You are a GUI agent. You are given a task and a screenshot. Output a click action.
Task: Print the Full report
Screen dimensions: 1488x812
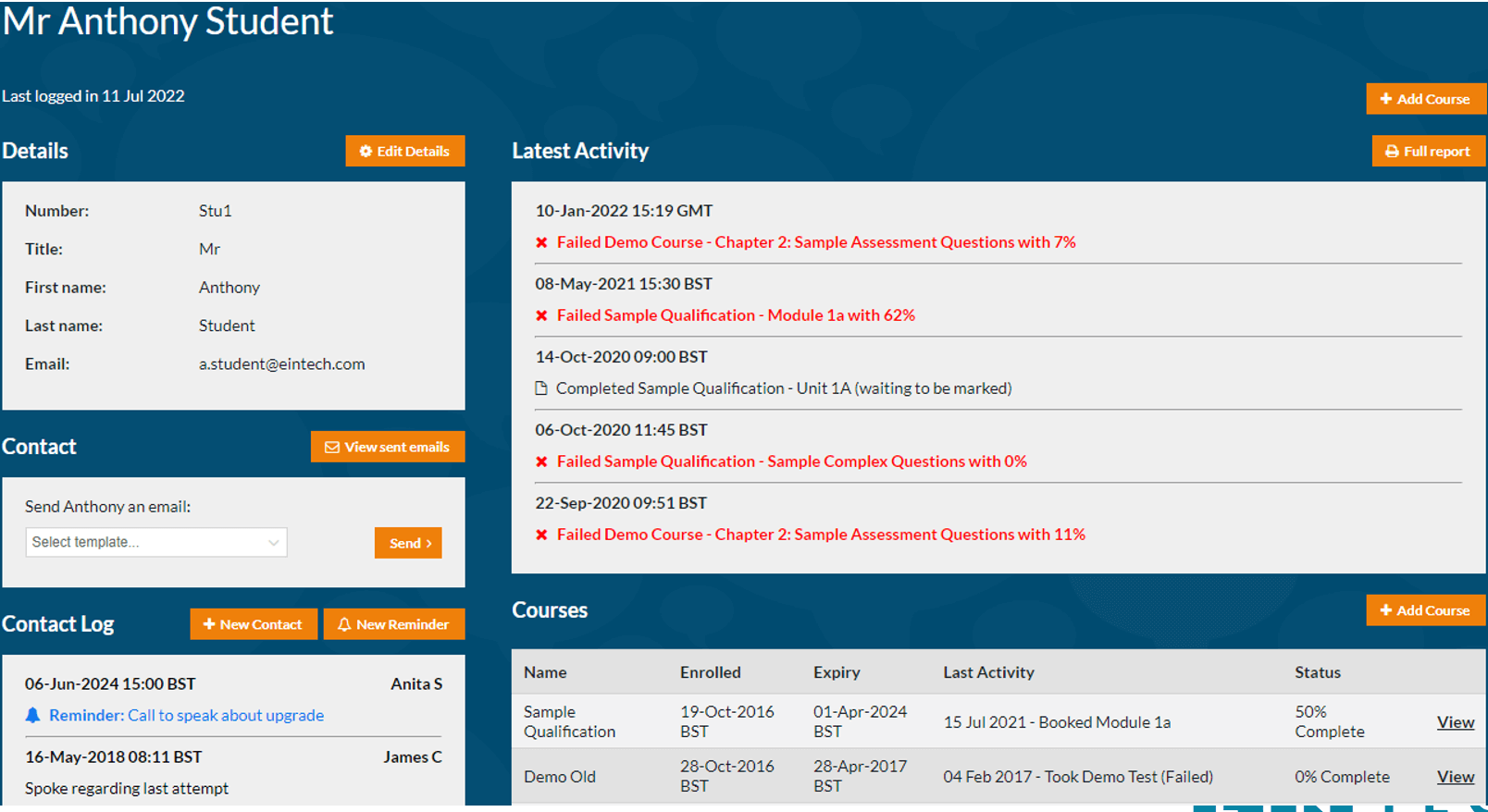1428,151
